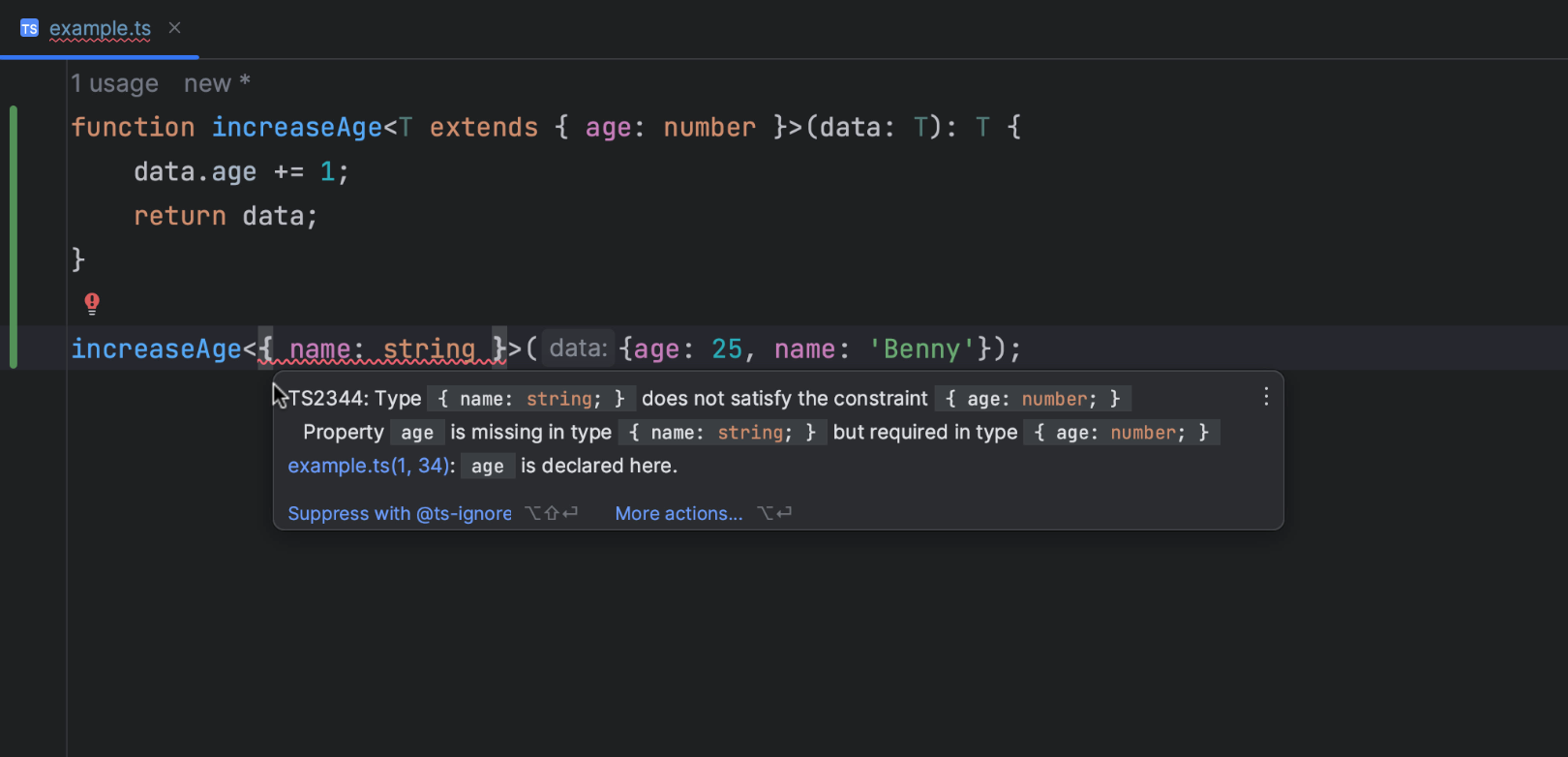
Task: Place the cursor in the 'Benny' string literal
Action: tap(921, 349)
